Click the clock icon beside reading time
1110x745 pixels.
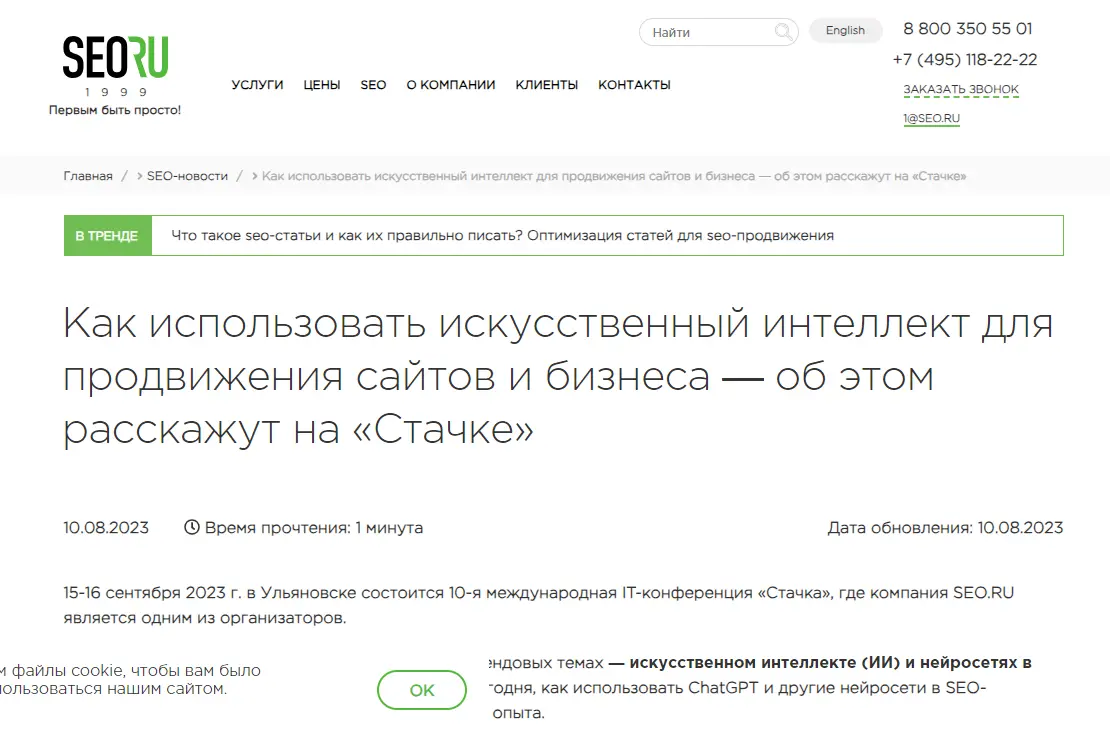coord(192,527)
